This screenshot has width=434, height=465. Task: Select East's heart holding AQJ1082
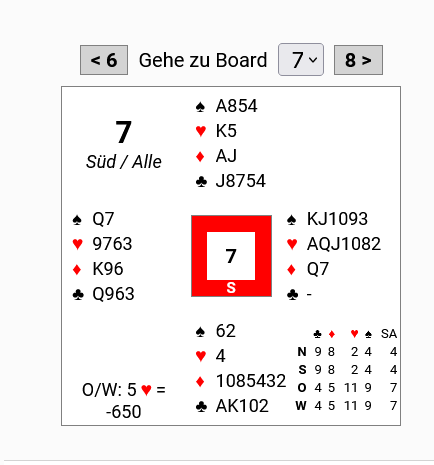tap(344, 244)
